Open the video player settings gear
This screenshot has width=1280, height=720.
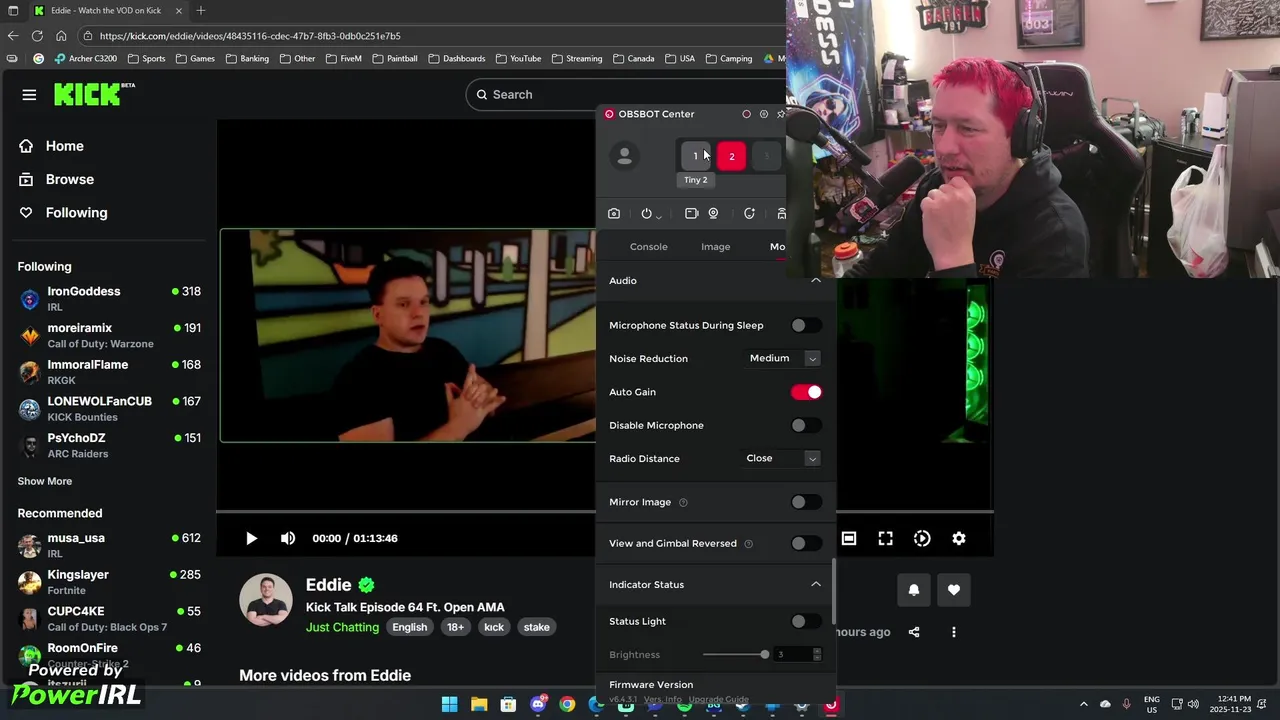coord(959,539)
